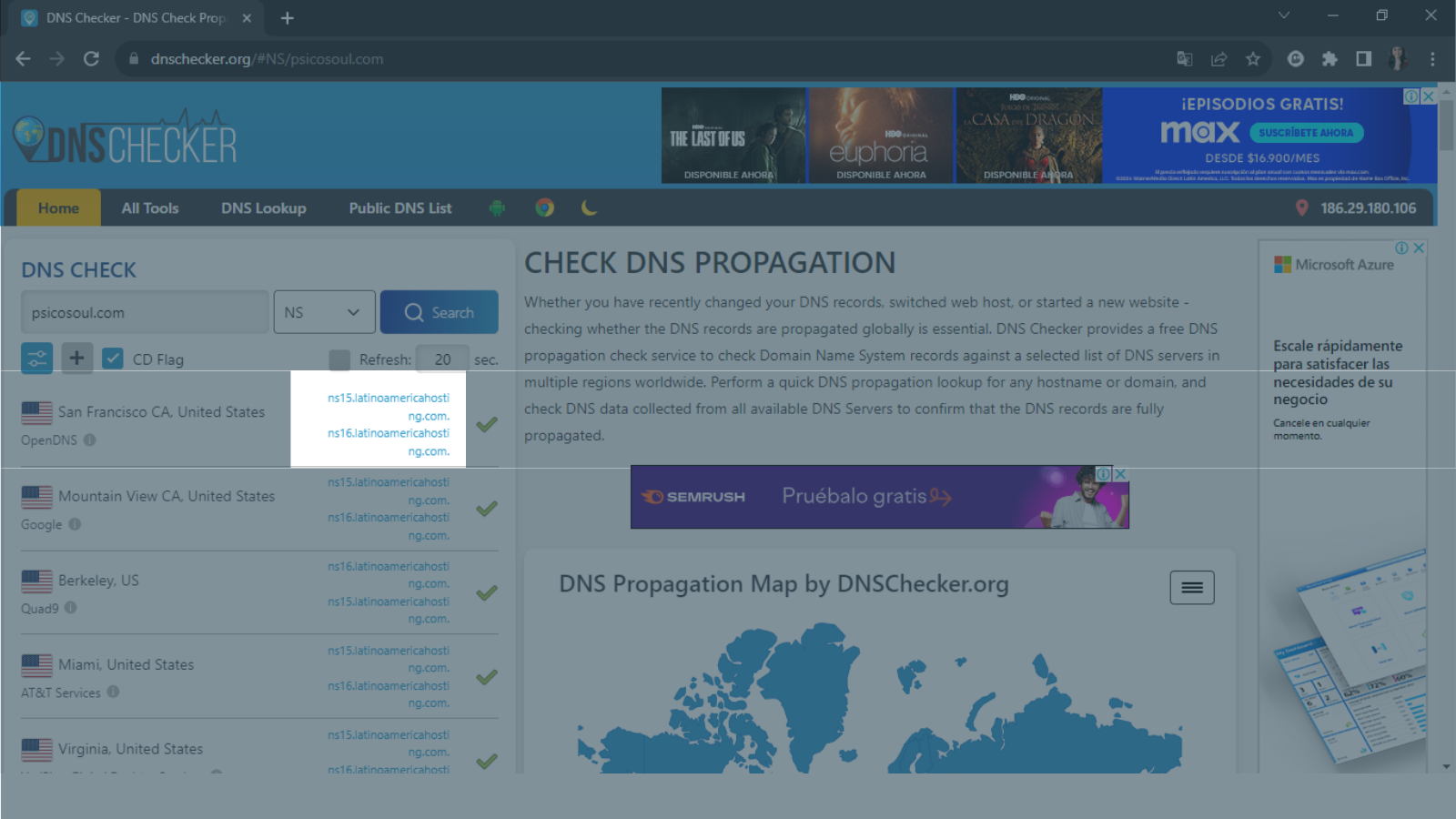Viewport: 1456px width, 819px height.
Task: Open the All Tools menu
Action: coord(150,207)
